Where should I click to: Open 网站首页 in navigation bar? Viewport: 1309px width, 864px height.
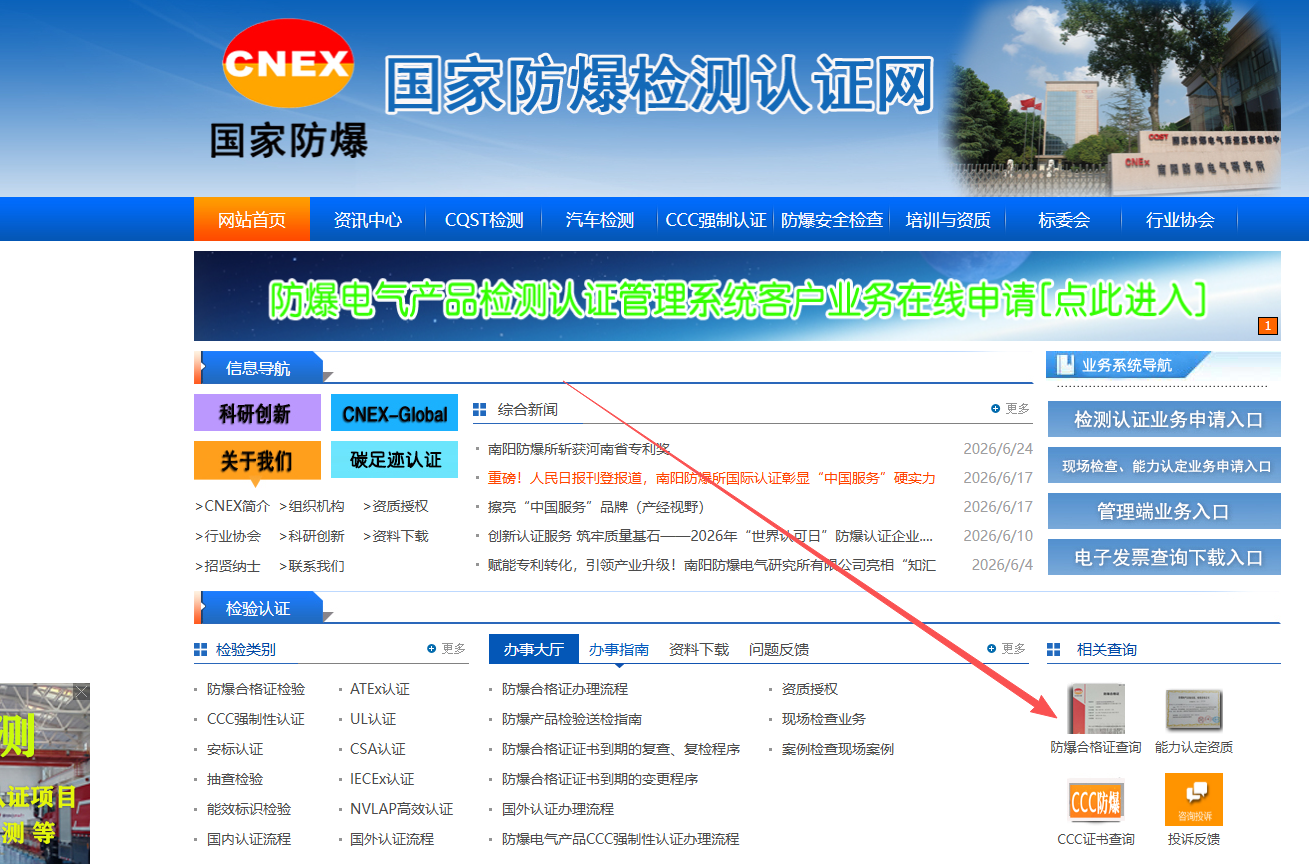pyautogui.click(x=252, y=220)
